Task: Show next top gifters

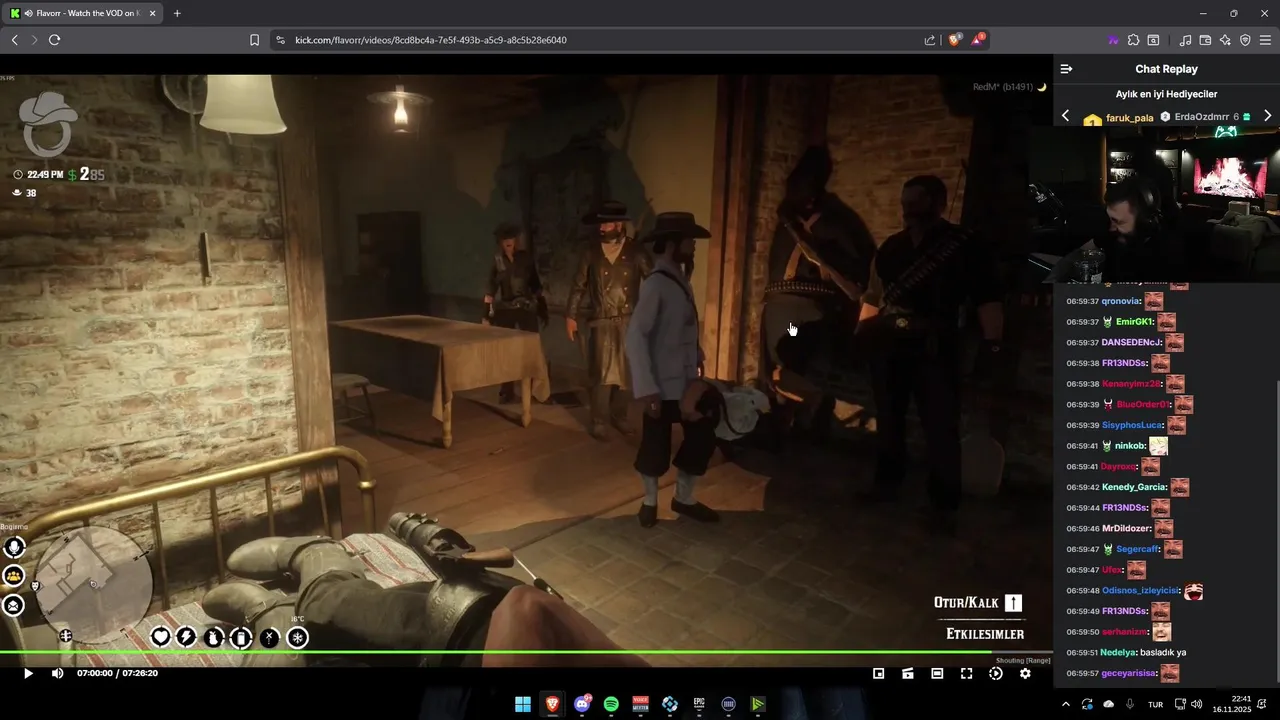Action: (1267, 116)
